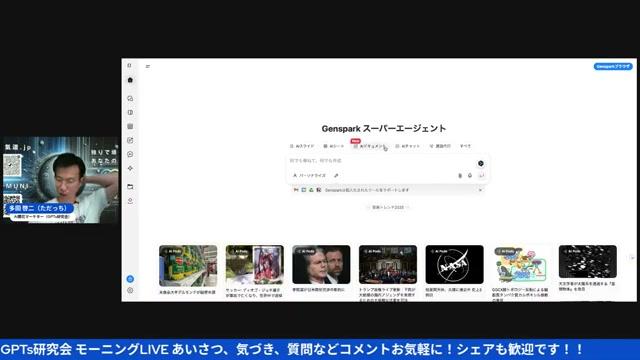Click the Google Drive icon in the tools bar
This screenshot has width=640, height=360.
(311, 190)
